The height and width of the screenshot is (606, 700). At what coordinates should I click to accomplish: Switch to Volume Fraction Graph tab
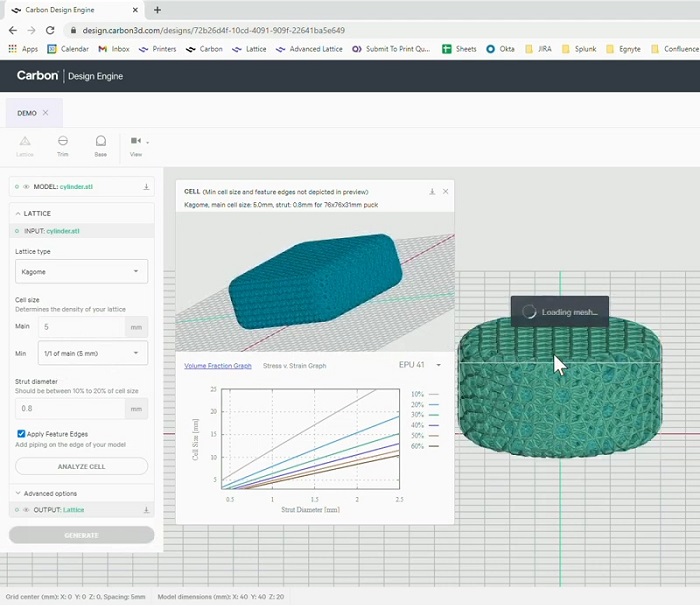[x=218, y=366]
